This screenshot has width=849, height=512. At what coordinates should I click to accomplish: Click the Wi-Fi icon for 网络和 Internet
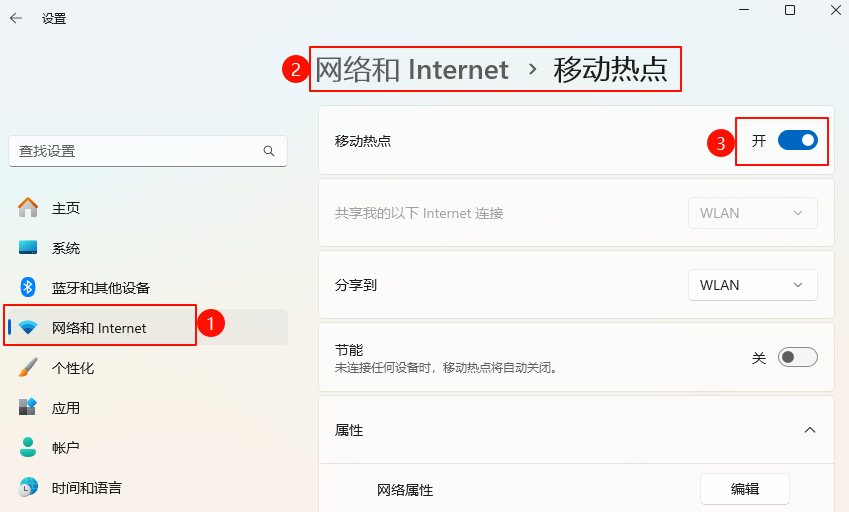click(x=28, y=328)
